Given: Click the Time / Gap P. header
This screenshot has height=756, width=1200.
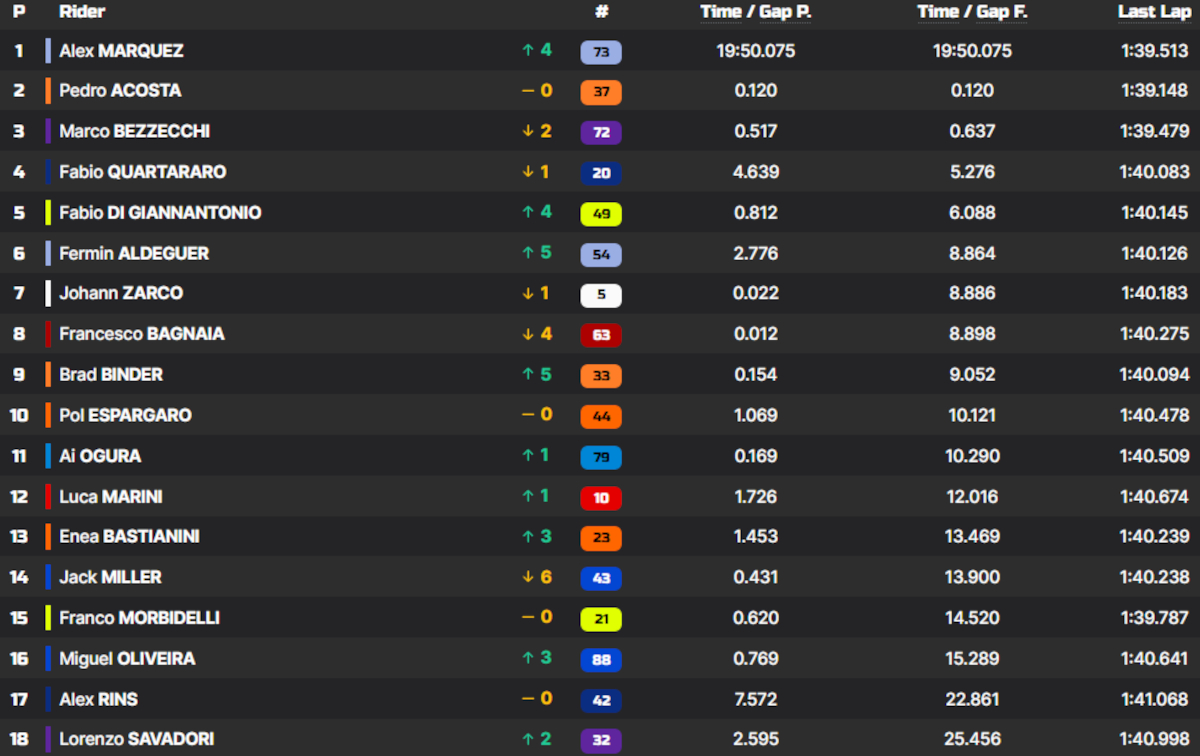Looking at the screenshot, I should click(x=755, y=12).
